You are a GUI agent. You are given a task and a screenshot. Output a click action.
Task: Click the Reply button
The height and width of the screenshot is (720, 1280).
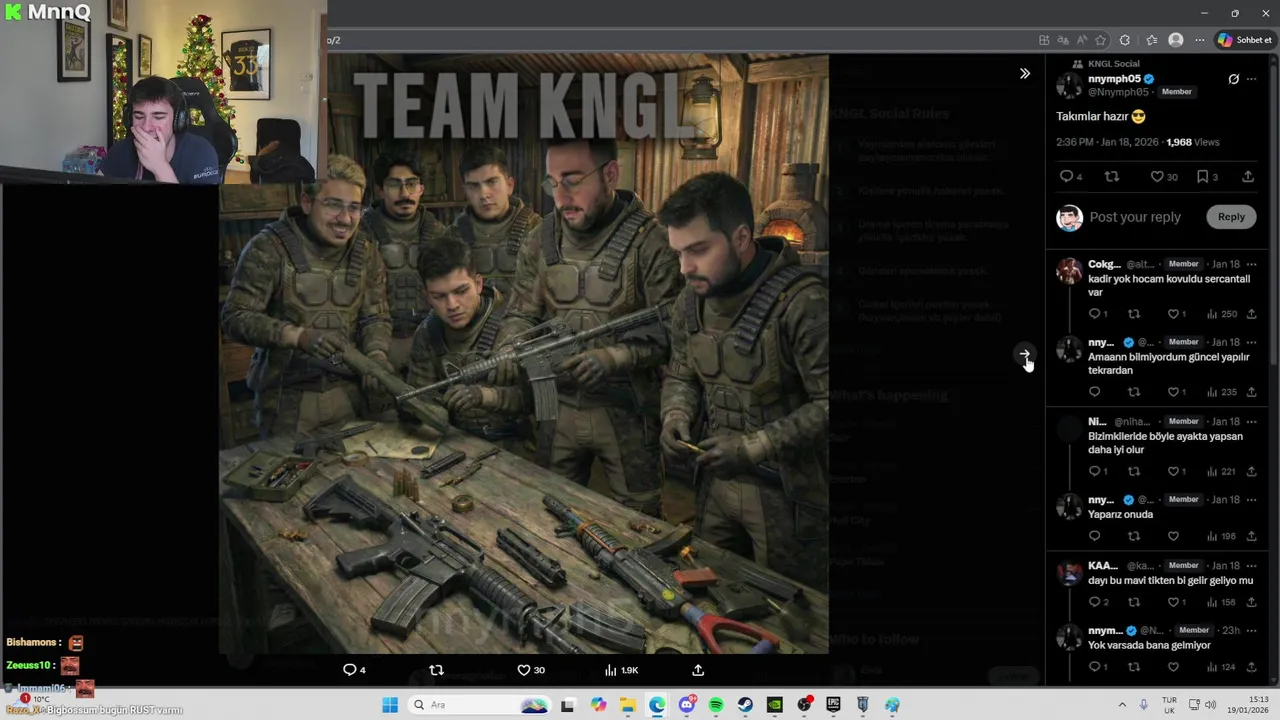coord(1231,217)
